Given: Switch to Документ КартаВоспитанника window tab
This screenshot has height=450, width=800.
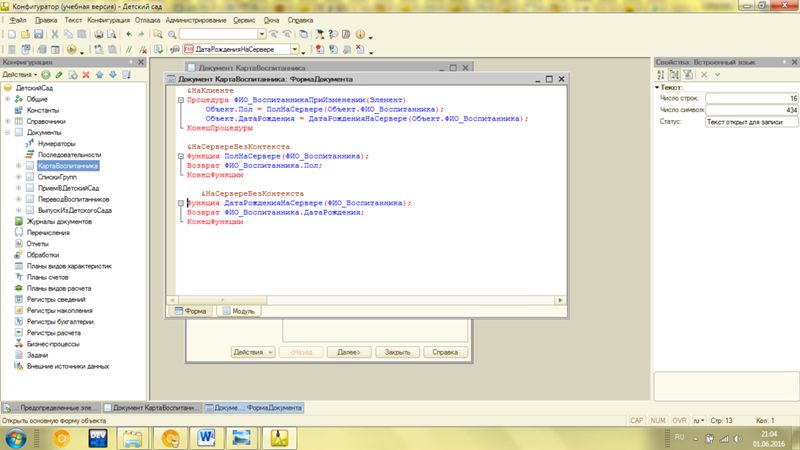Looking at the screenshot, I should click(152, 408).
